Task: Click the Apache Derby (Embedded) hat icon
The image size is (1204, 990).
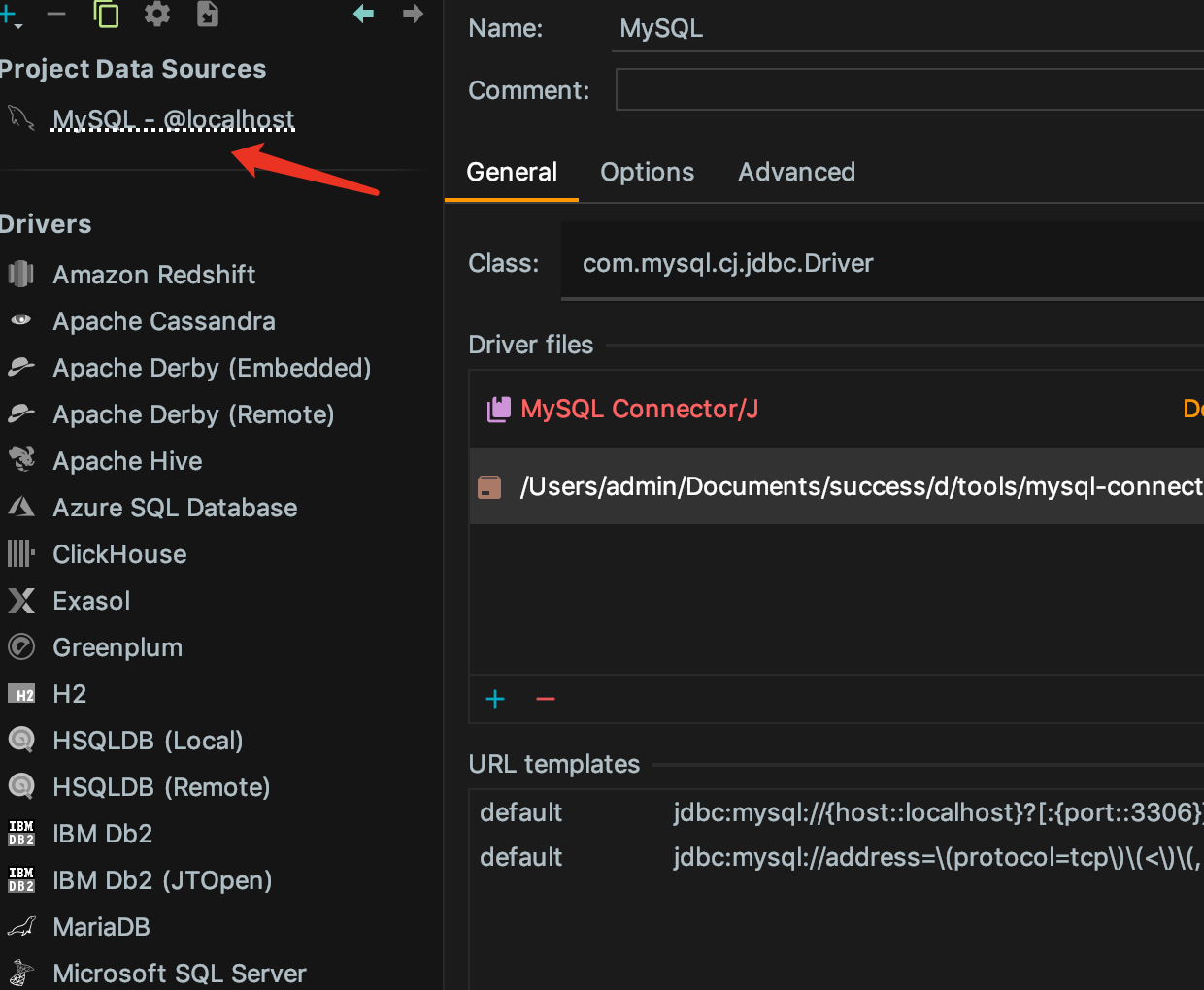Action: point(21,366)
